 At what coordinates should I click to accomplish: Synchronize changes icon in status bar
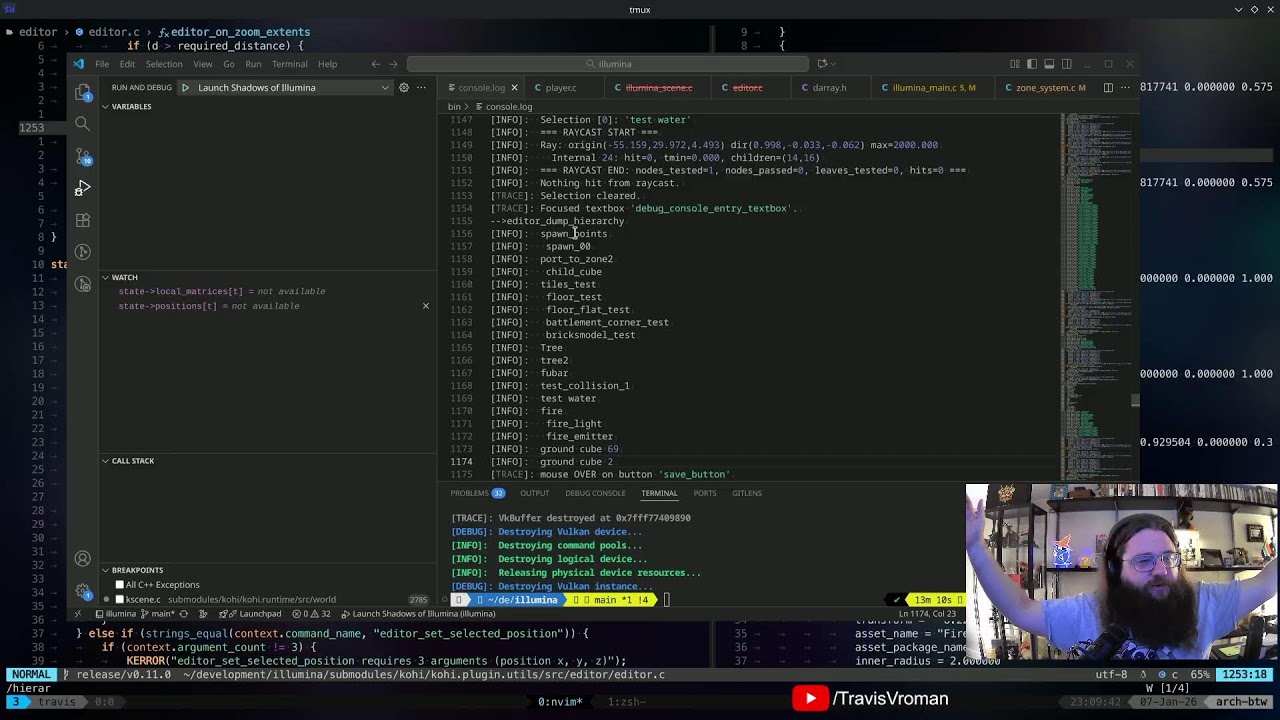click(183, 614)
